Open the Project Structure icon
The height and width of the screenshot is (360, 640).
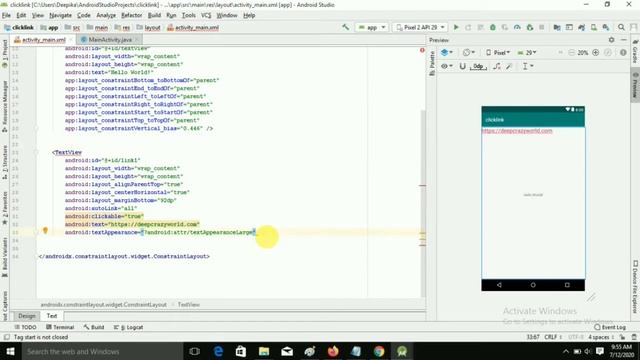click(x=557, y=27)
